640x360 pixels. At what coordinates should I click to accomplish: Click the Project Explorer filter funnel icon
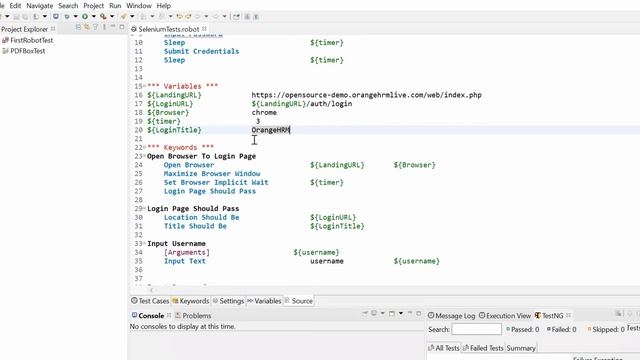point(95,27)
